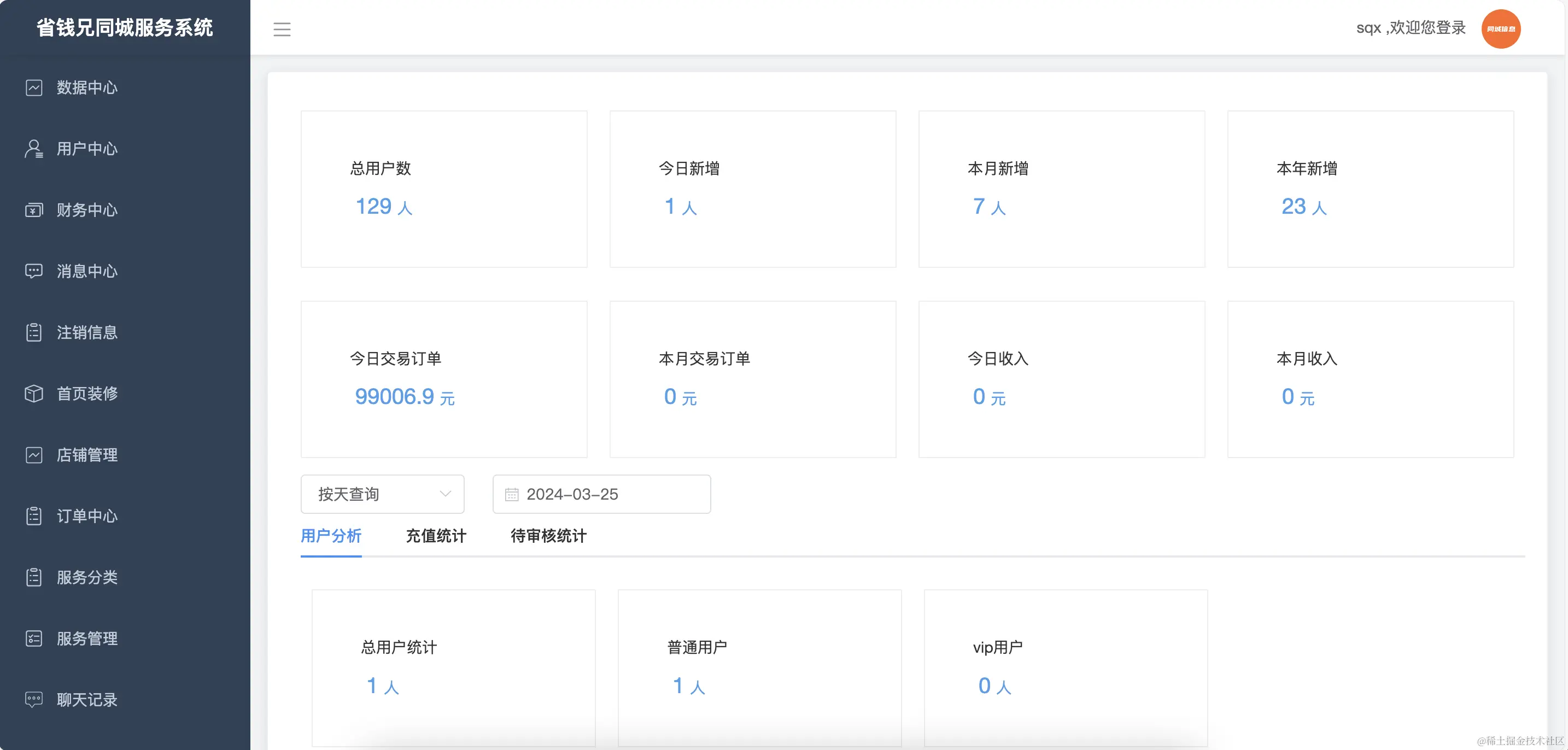
Task: Click the 消息中心 message icon
Action: coord(34,271)
